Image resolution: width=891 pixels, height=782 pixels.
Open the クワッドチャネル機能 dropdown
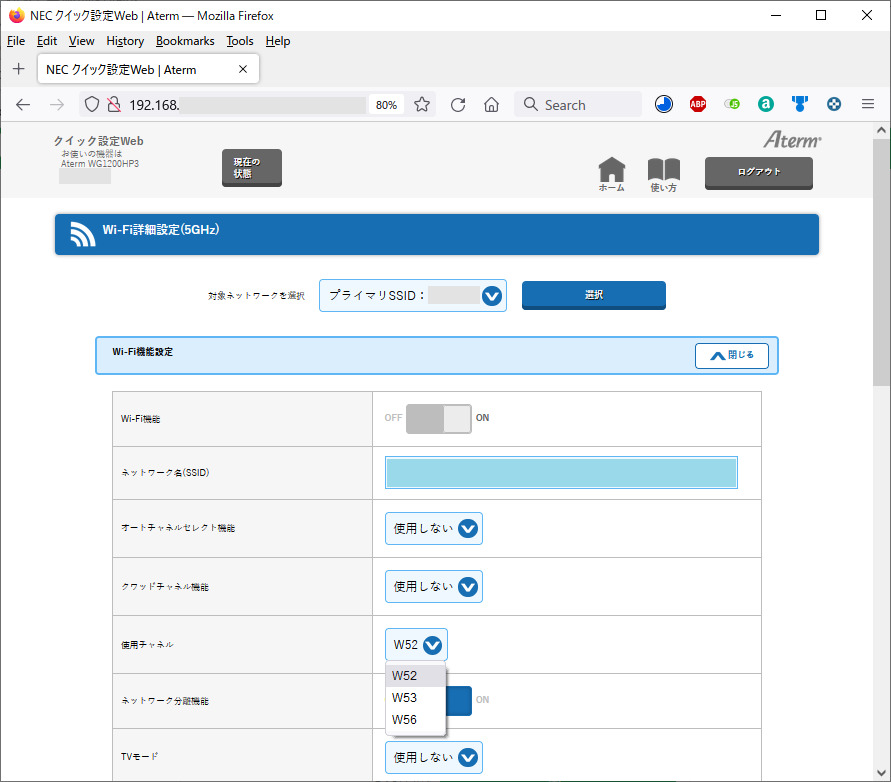[434, 587]
